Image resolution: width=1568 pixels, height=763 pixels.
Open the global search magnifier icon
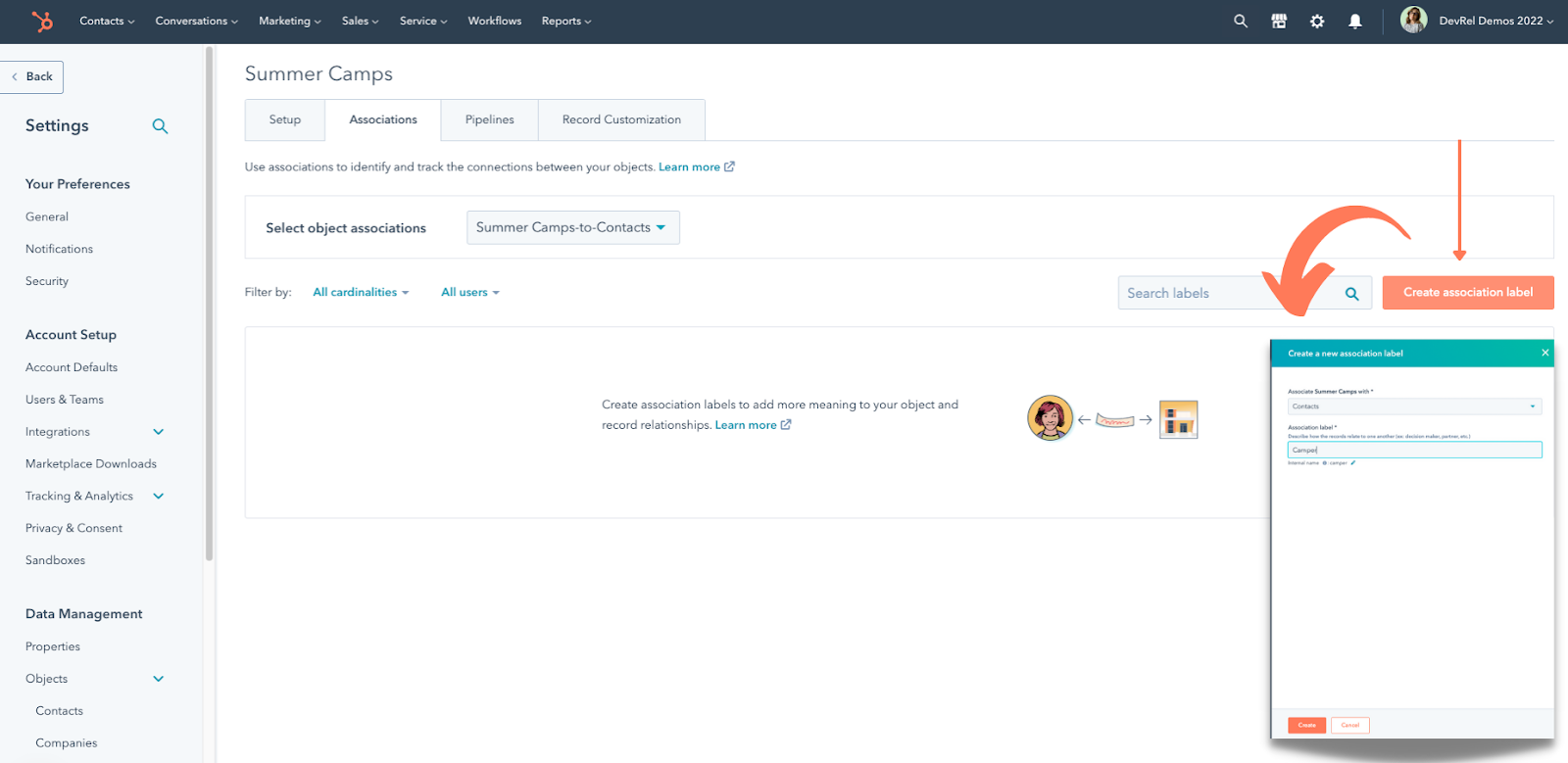coord(1241,21)
